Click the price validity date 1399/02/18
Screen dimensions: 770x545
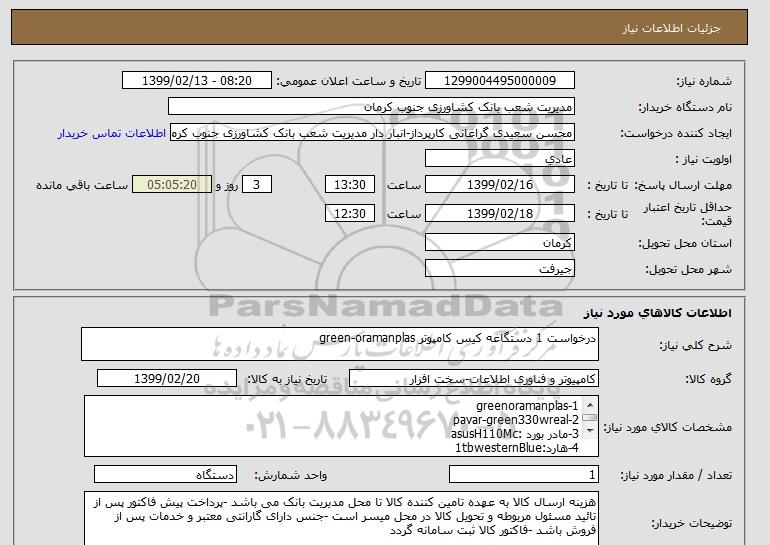[x=500, y=214]
